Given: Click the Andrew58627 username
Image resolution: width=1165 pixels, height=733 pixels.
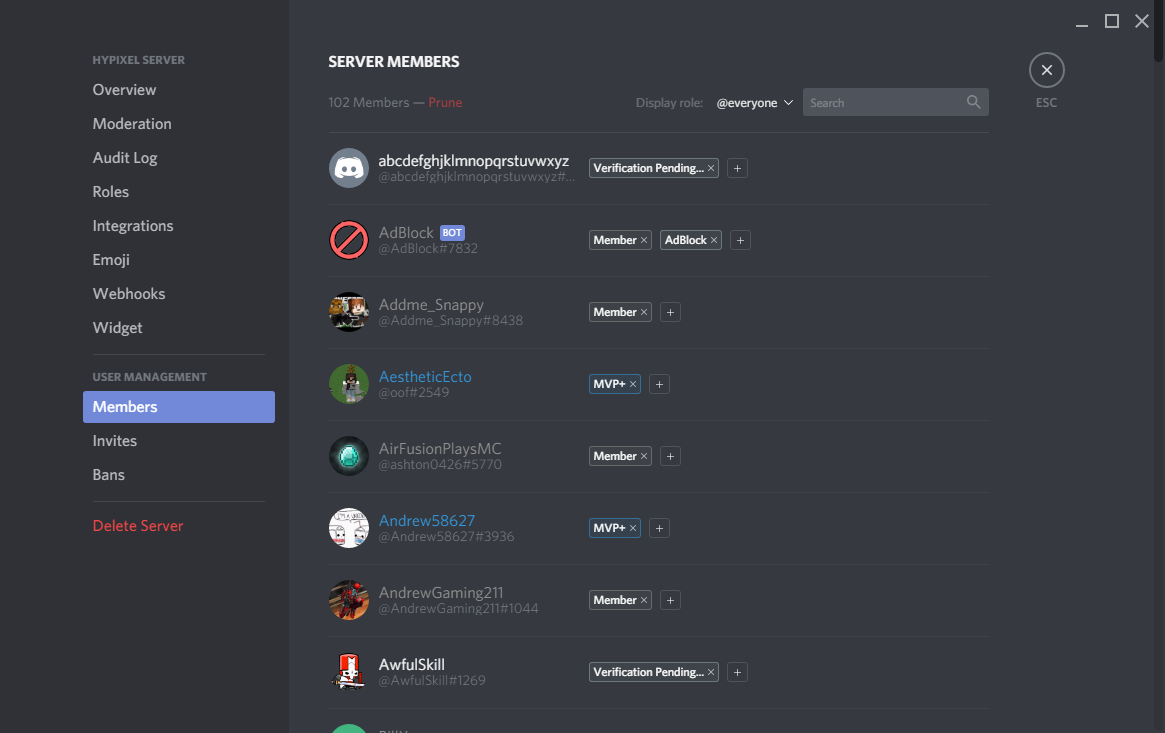Looking at the screenshot, I should click(x=426, y=521).
